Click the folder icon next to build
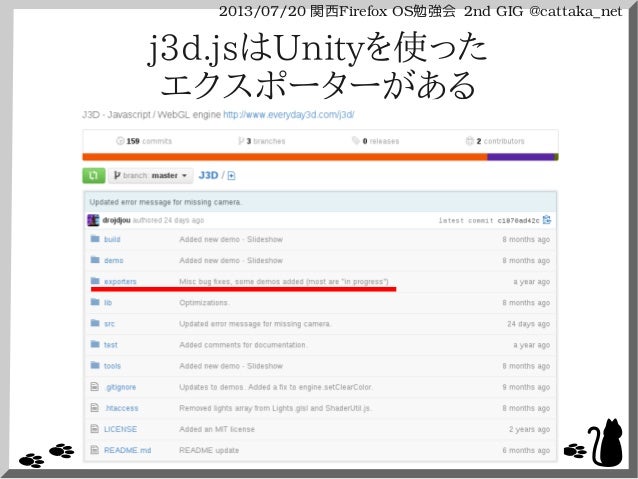The image size is (638, 479). pos(95,239)
